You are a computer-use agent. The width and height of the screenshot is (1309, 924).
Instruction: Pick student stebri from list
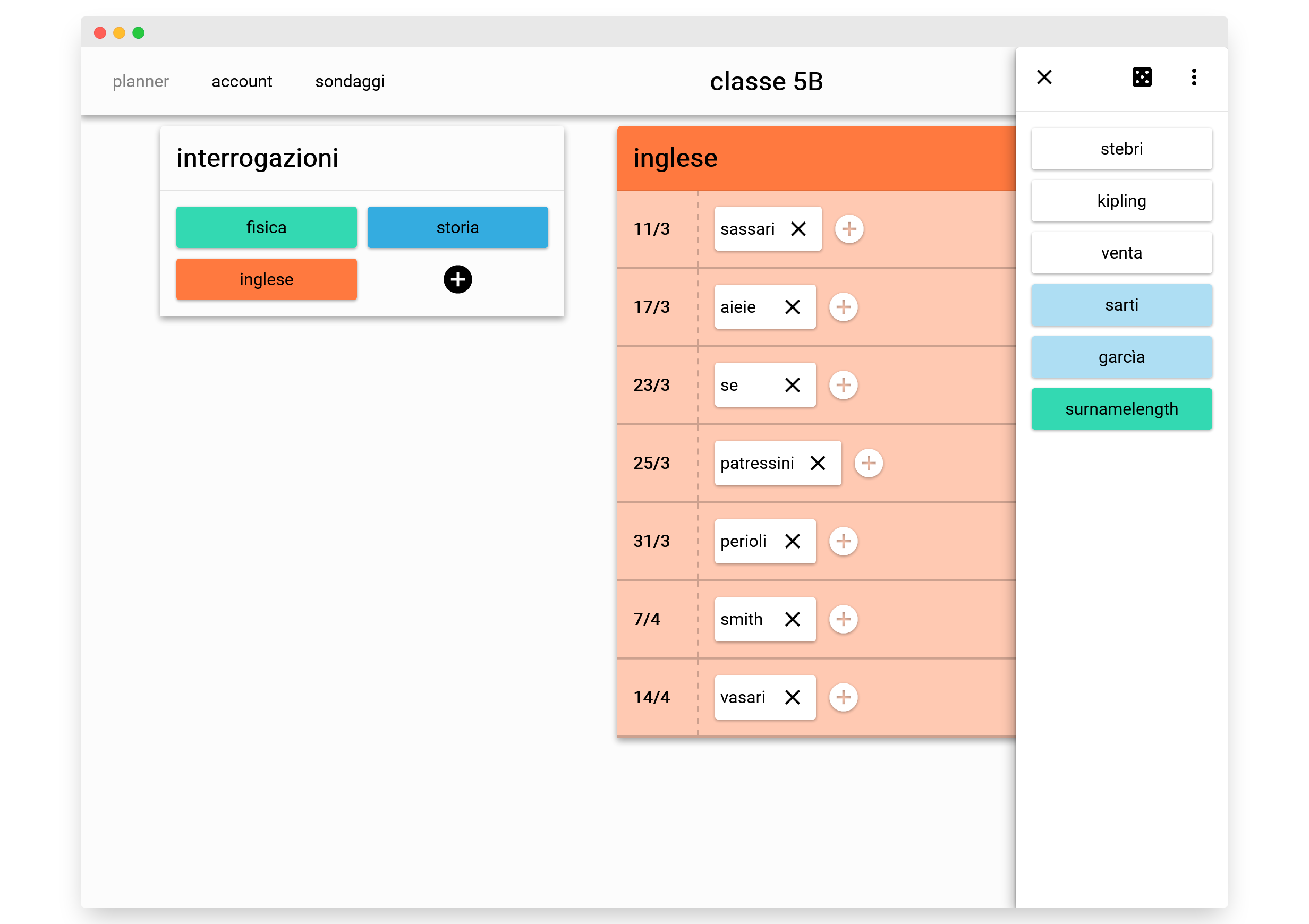point(1121,149)
